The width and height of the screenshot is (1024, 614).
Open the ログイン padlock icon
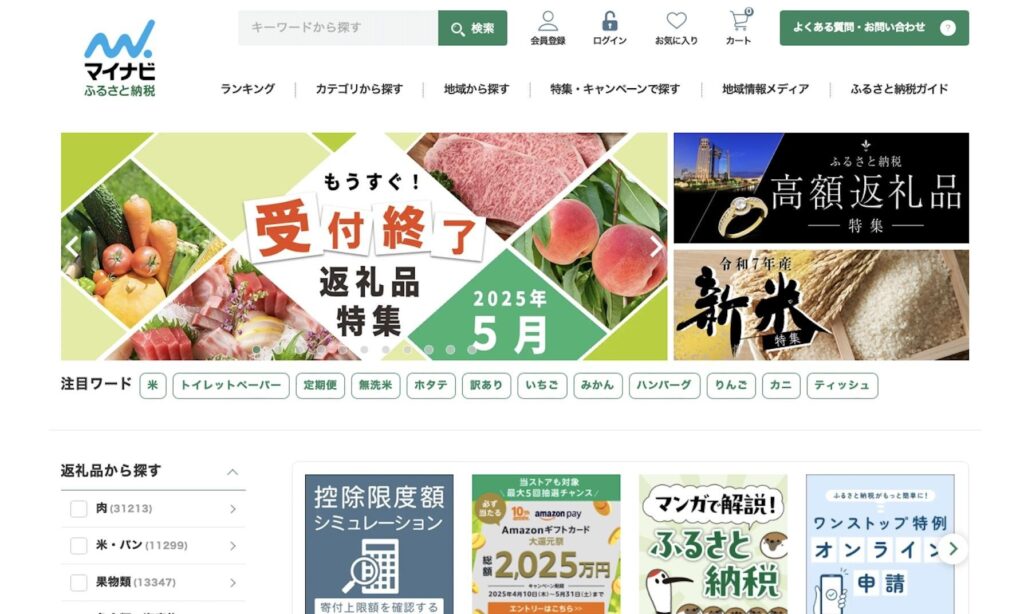pyautogui.click(x=609, y=22)
